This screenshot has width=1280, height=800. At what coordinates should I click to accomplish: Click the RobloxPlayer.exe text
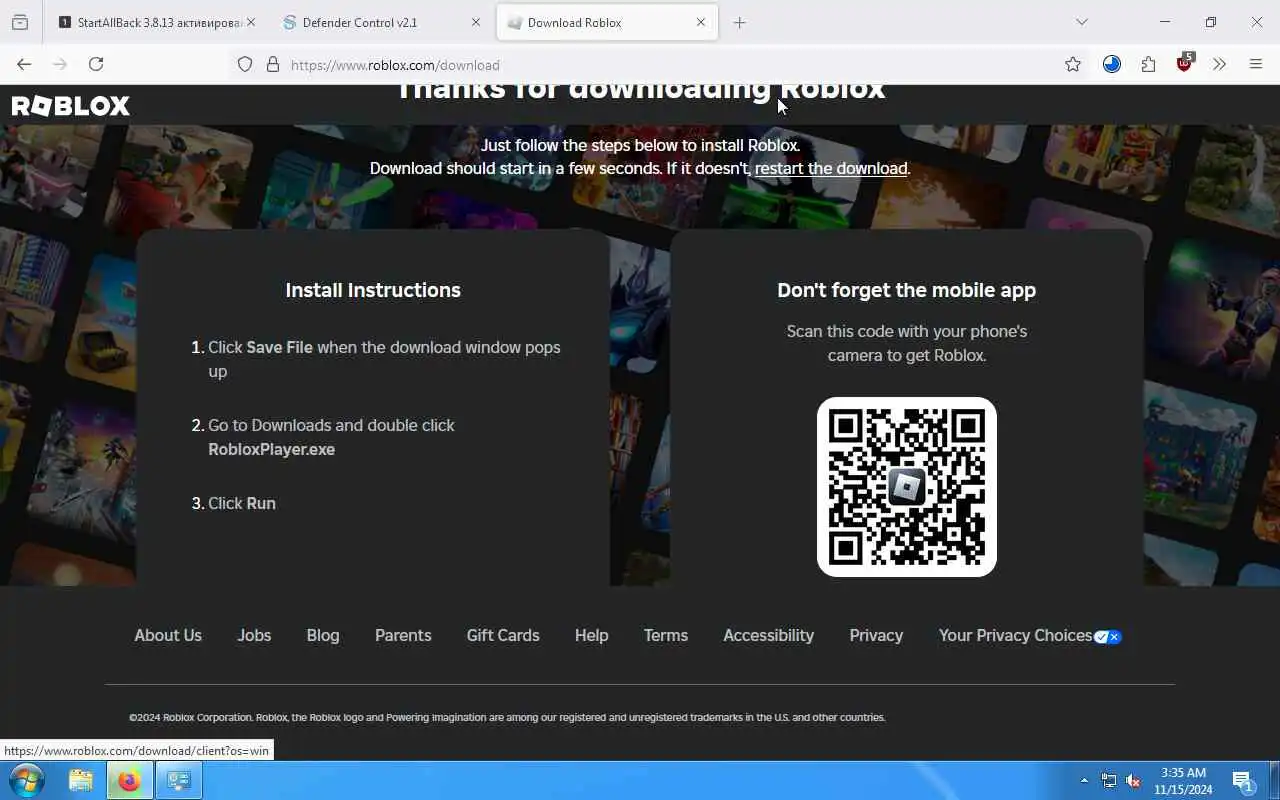[271, 449]
